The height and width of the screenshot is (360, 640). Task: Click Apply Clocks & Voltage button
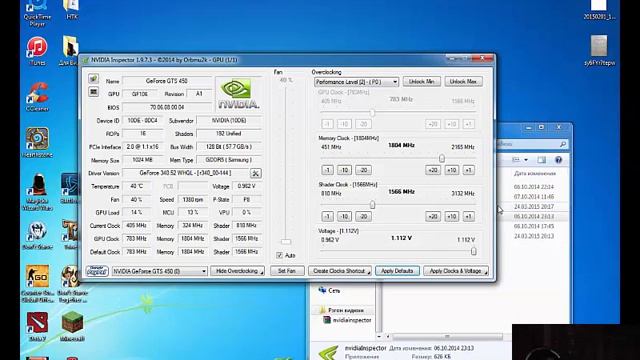point(456,271)
